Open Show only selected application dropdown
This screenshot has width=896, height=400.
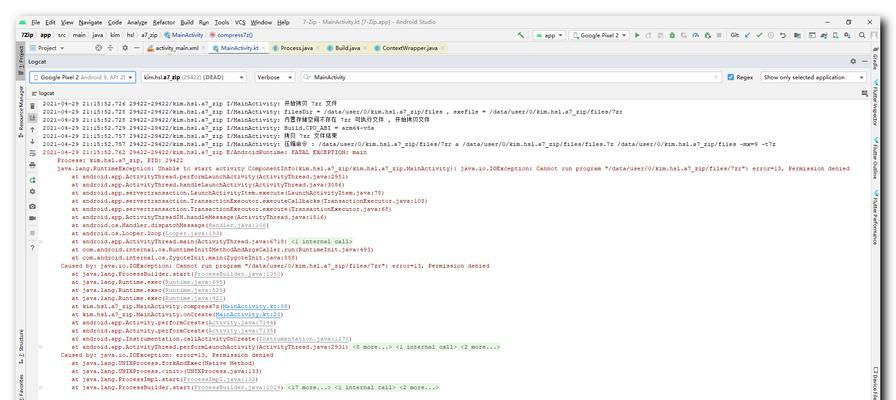pos(814,77)
